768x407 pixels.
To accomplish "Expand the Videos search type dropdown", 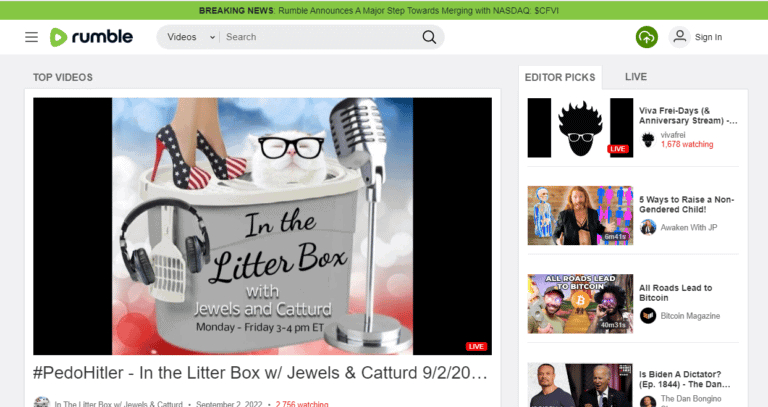I will [191, 37].
